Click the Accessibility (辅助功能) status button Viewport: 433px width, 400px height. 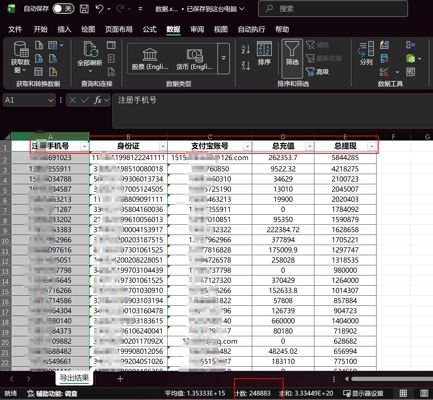[x=52, y=394]
